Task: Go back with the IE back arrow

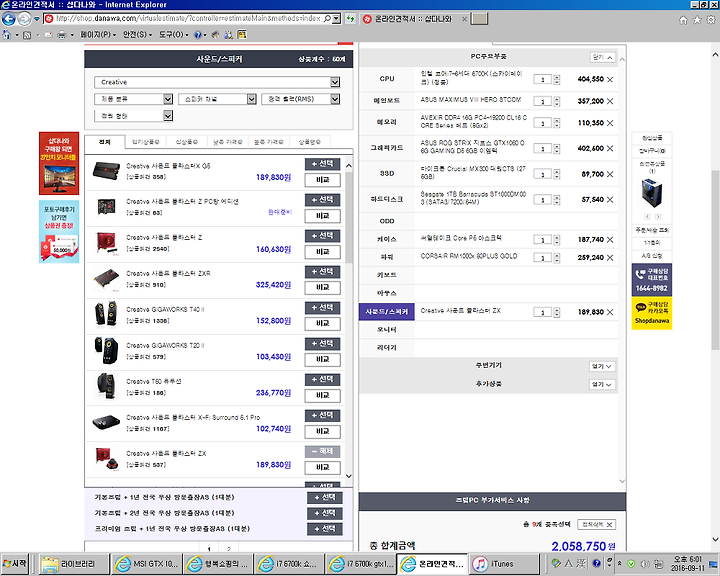Action: pyautogui.click(x=8, y=19)
